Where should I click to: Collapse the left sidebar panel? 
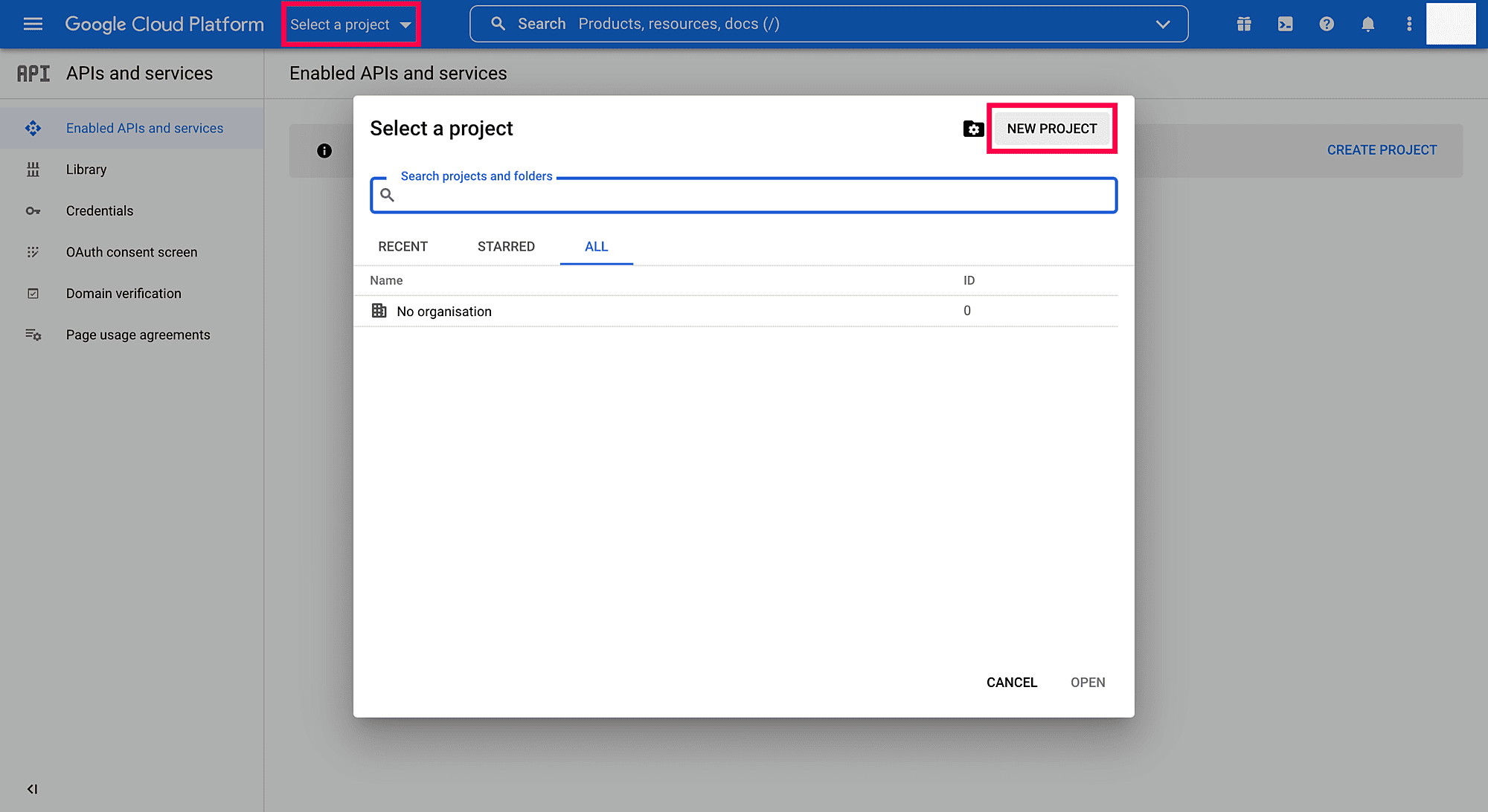[x=32, y=789]
